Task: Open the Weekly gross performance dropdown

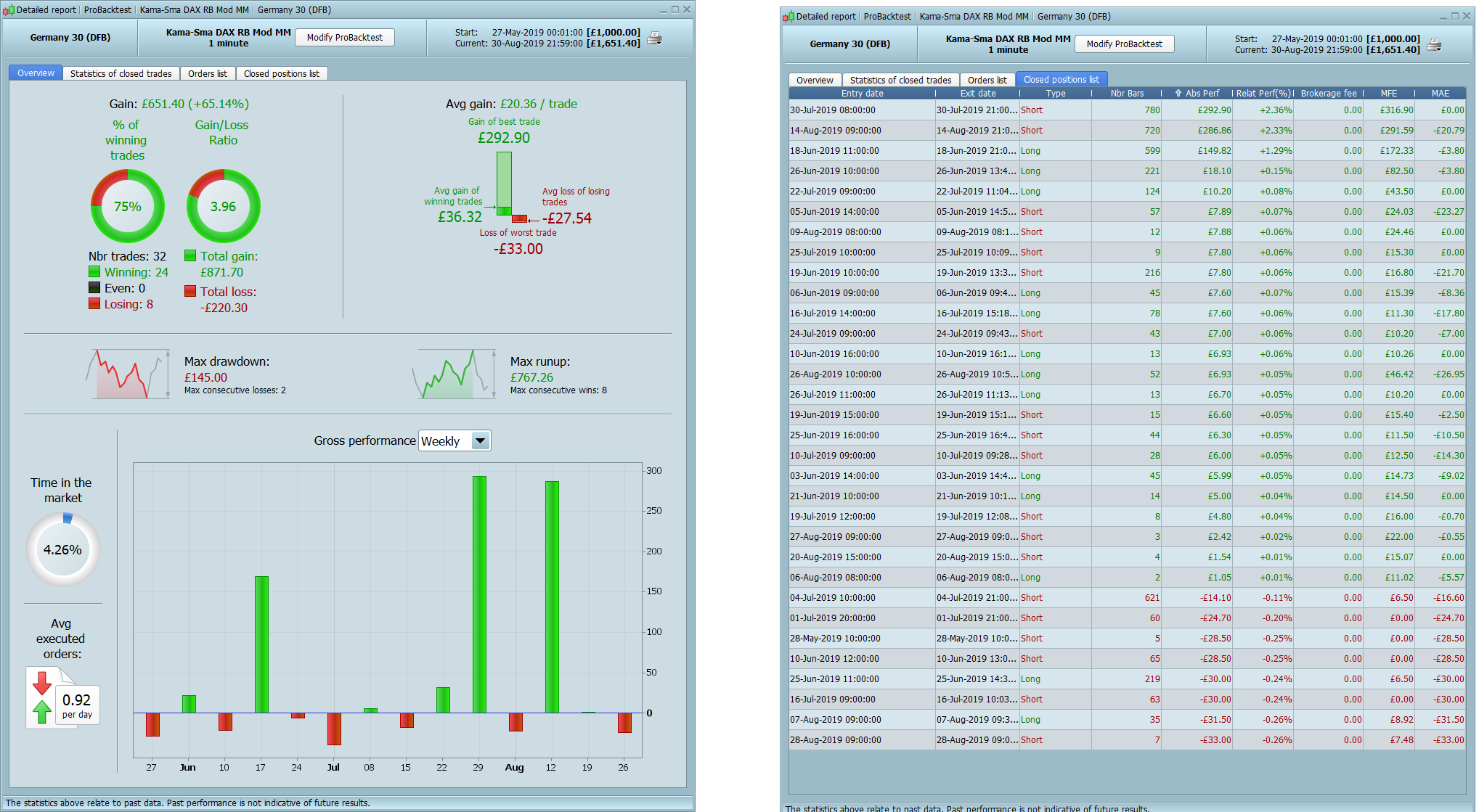Action: point(480,440)
